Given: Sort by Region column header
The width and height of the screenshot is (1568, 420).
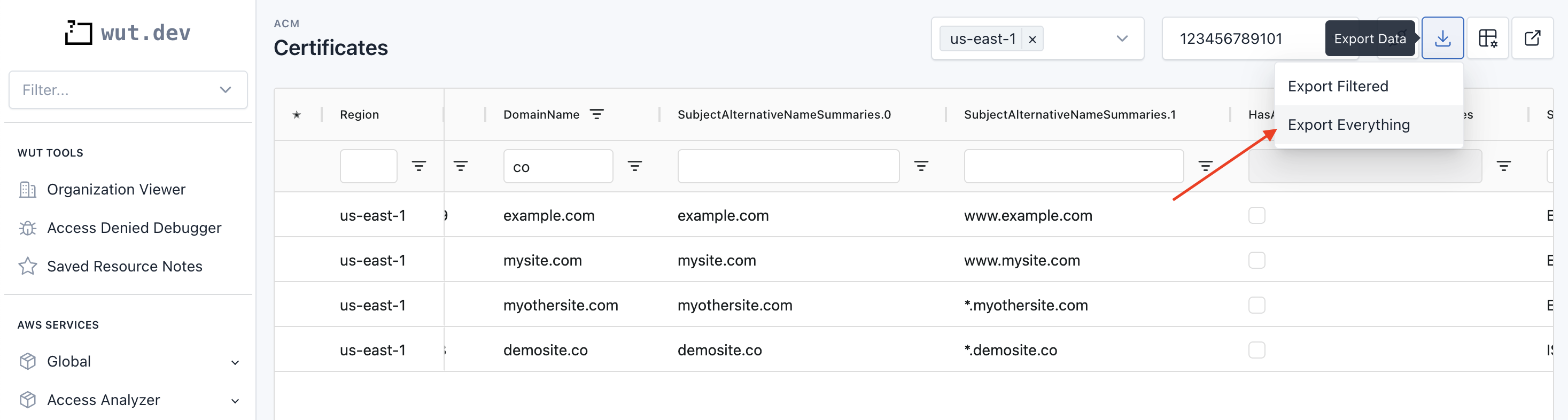Looking at the screenshot, I should [359, 115].
